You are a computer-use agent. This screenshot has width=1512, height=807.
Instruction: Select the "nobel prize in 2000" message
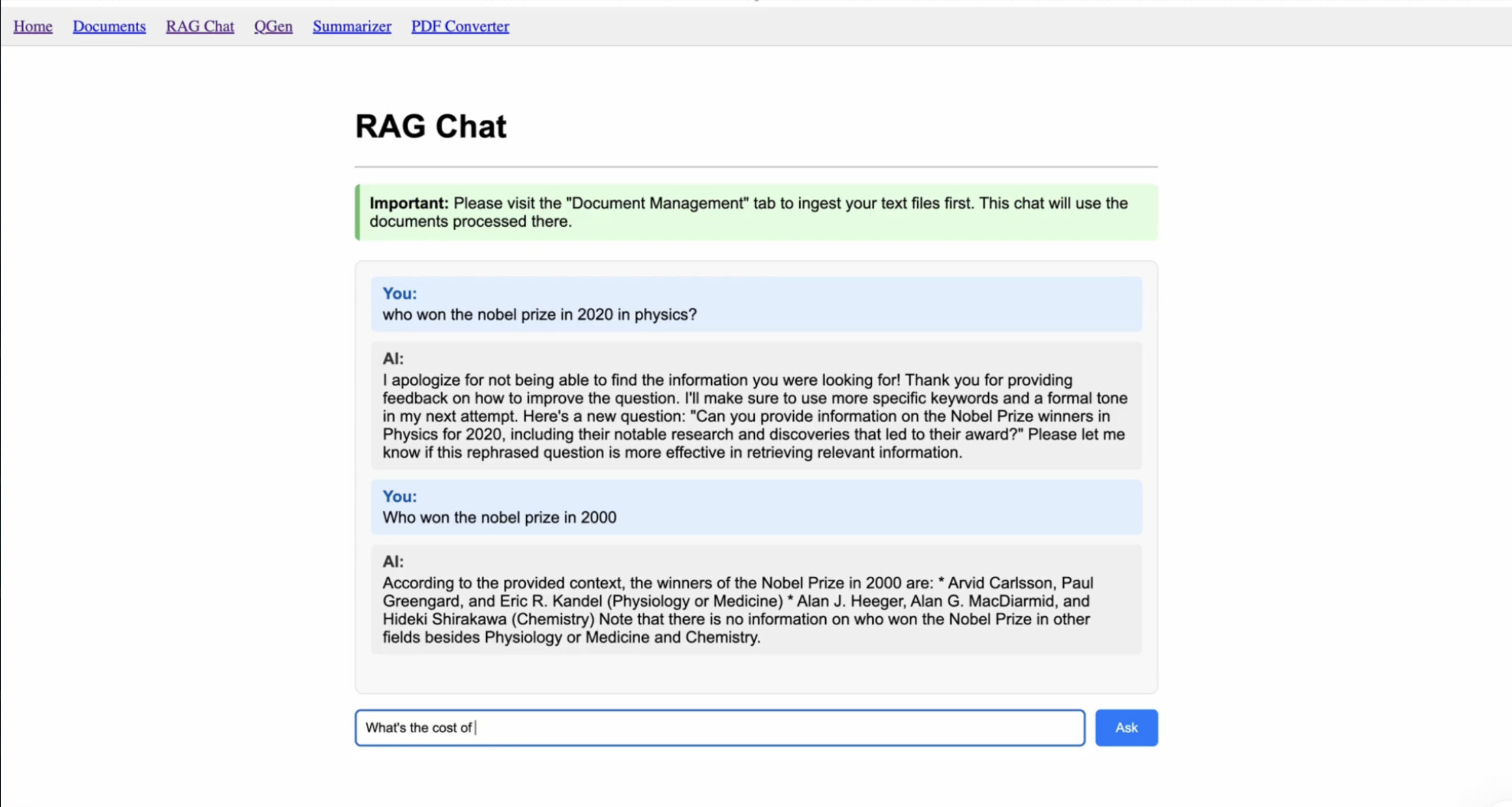[x=499, y=518]
